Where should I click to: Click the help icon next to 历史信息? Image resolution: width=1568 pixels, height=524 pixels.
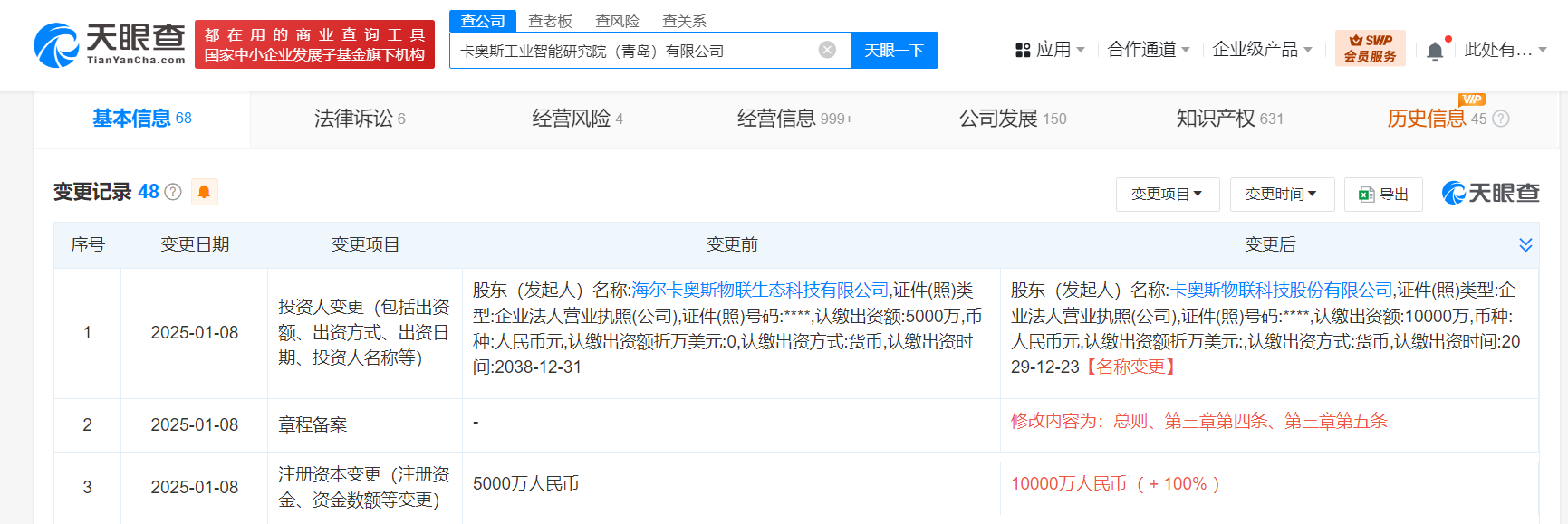point(1501,119)
